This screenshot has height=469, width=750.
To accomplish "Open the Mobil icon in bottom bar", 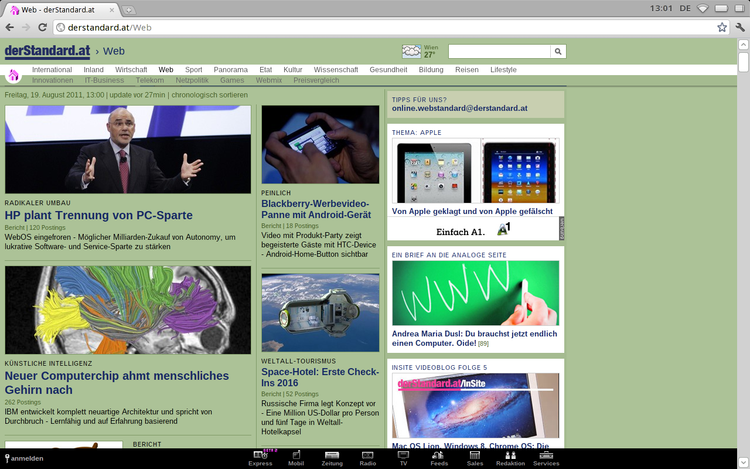I will (x=296, y=457).
